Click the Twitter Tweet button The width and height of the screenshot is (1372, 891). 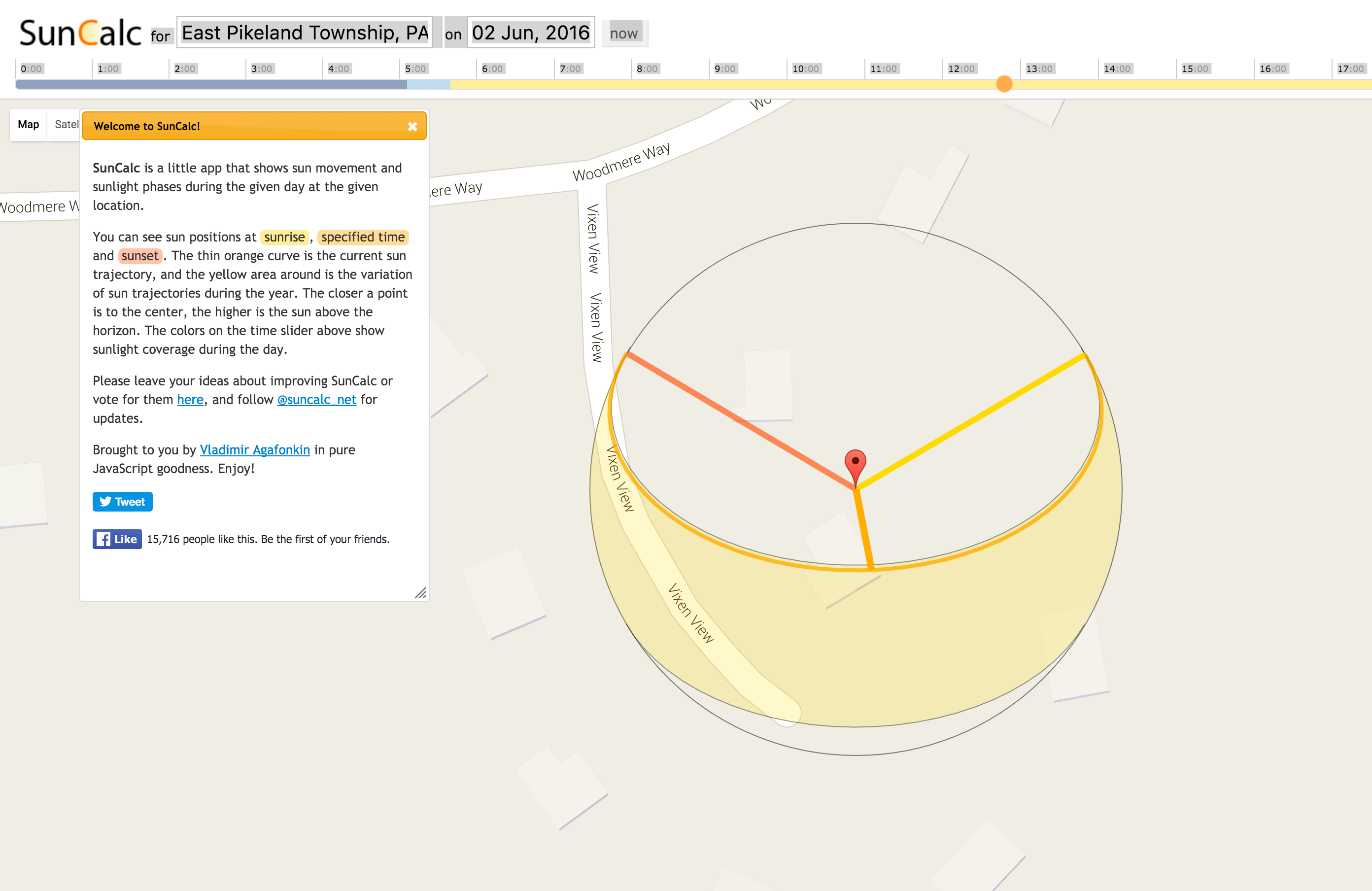[122, 501]
